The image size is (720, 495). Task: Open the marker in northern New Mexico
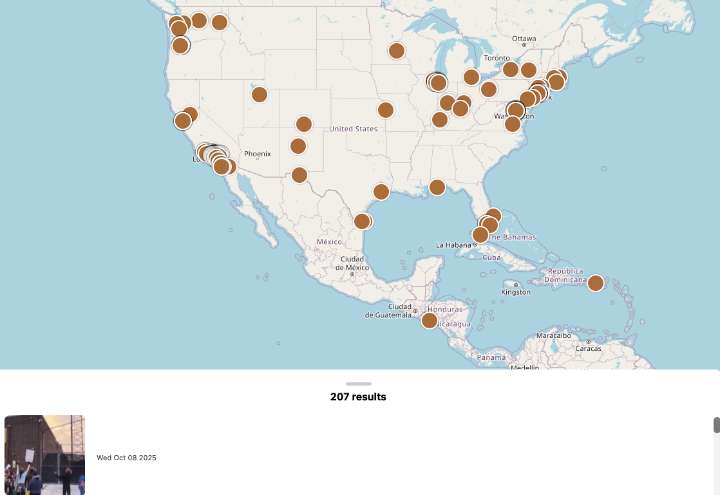pos(298,146)
